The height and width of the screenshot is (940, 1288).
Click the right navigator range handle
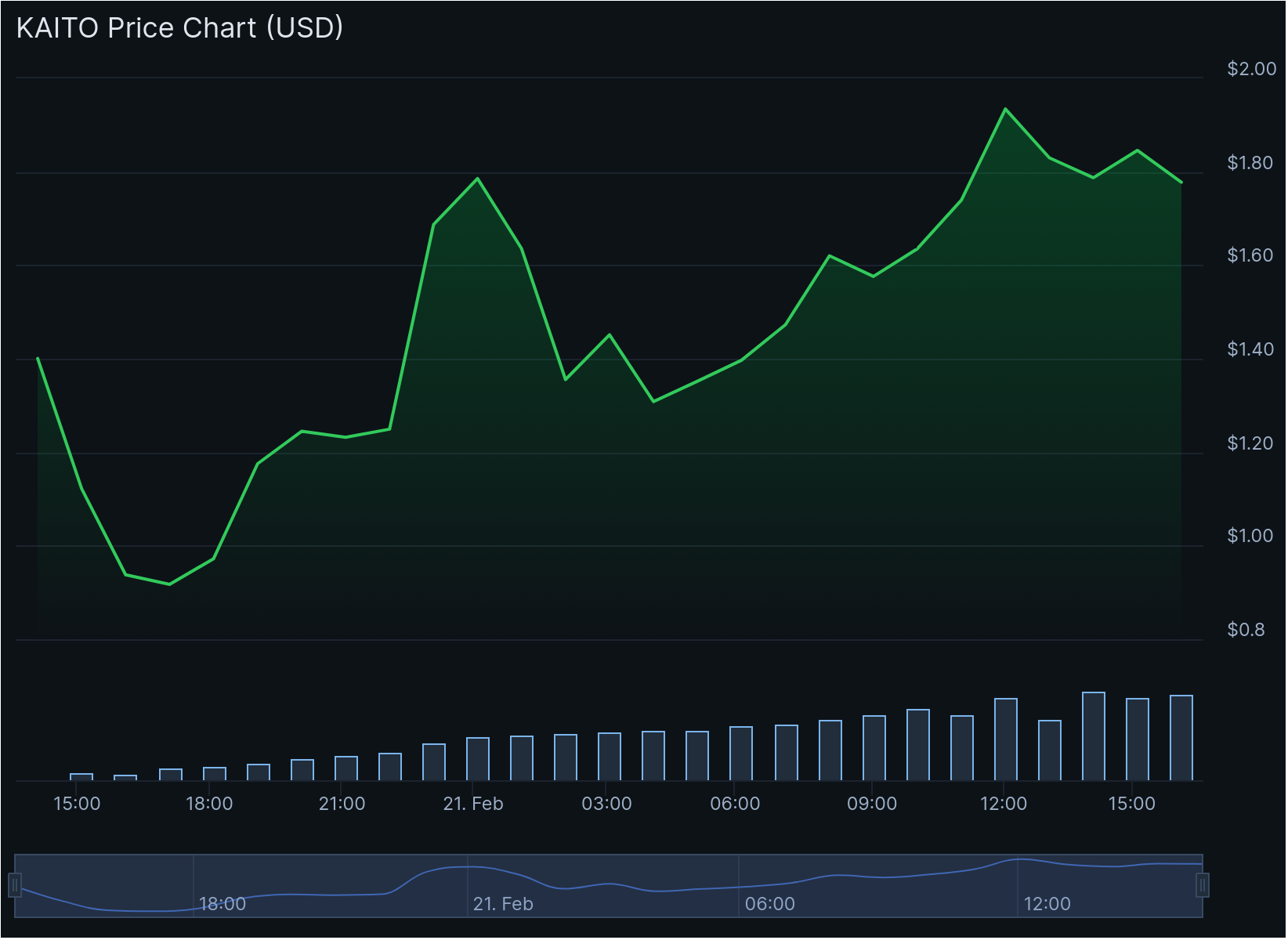1202,885
